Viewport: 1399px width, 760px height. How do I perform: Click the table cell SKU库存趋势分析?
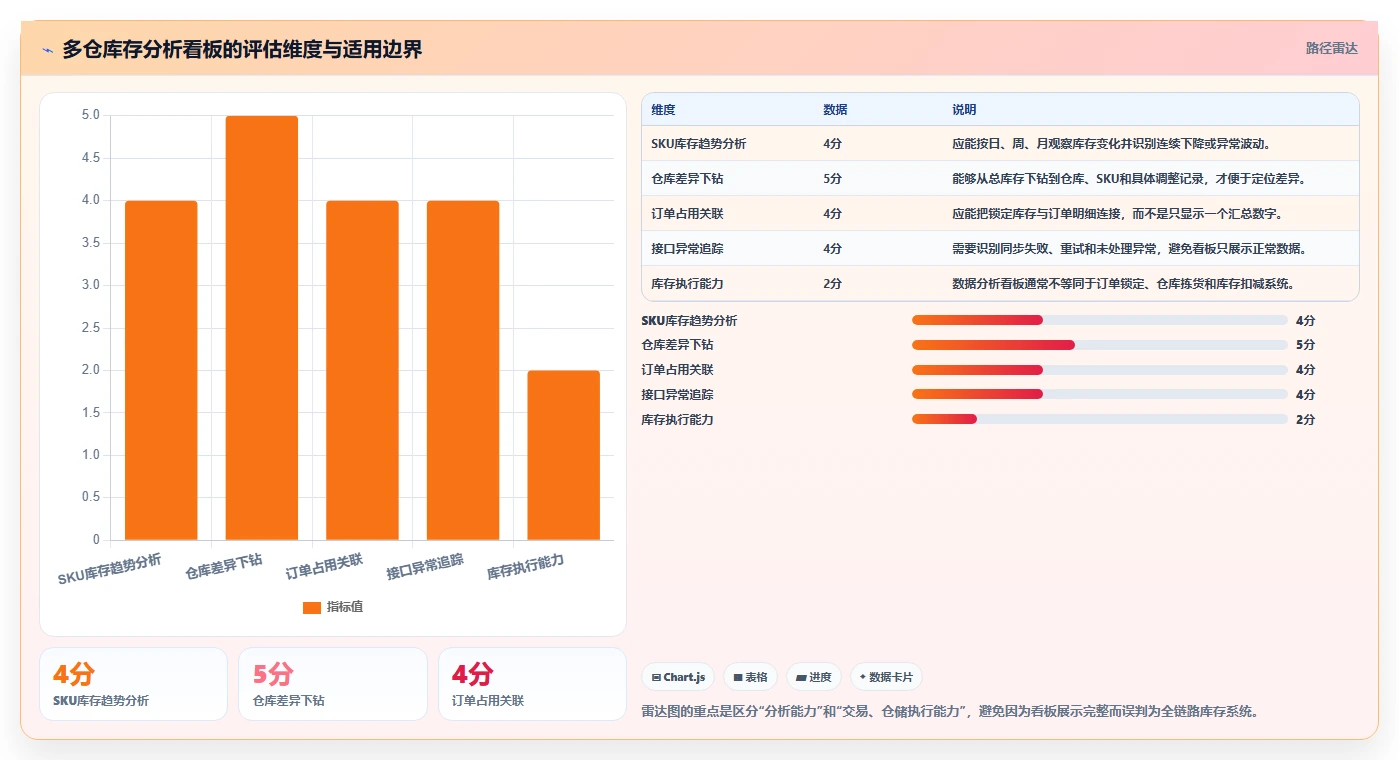coord(698,144)
